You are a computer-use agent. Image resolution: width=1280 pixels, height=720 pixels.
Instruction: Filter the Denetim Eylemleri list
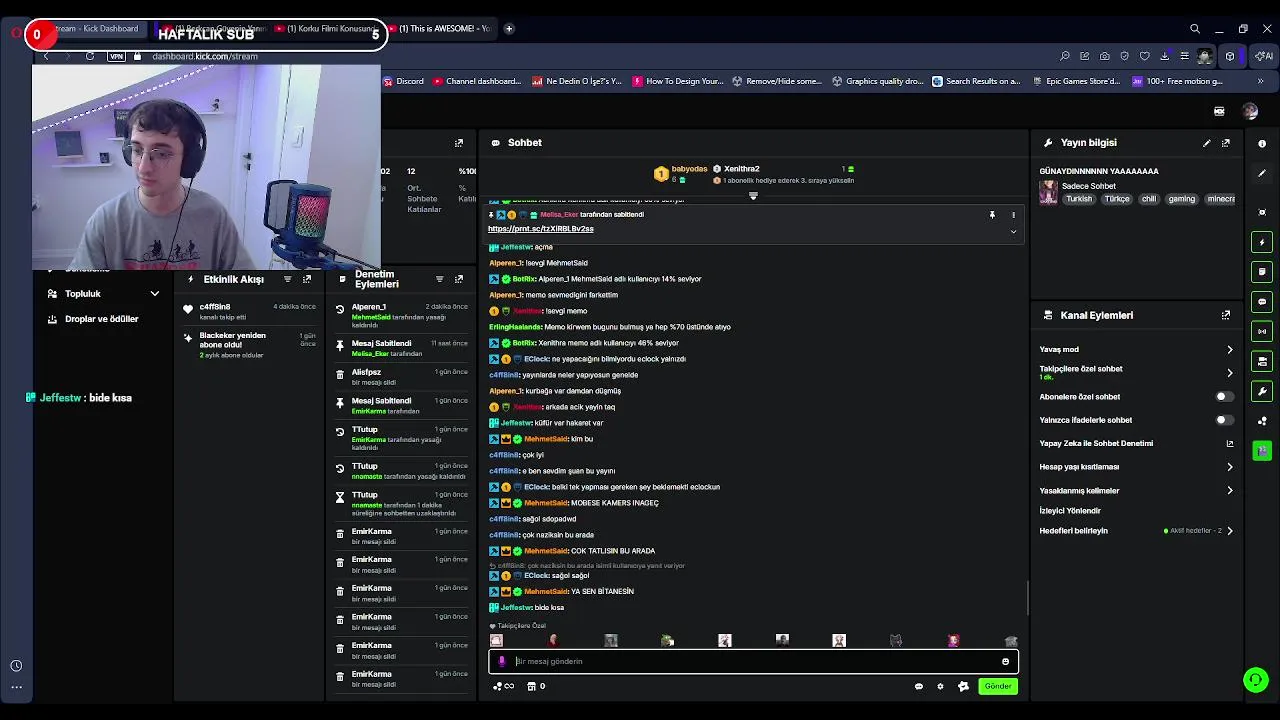coord(439,279)
